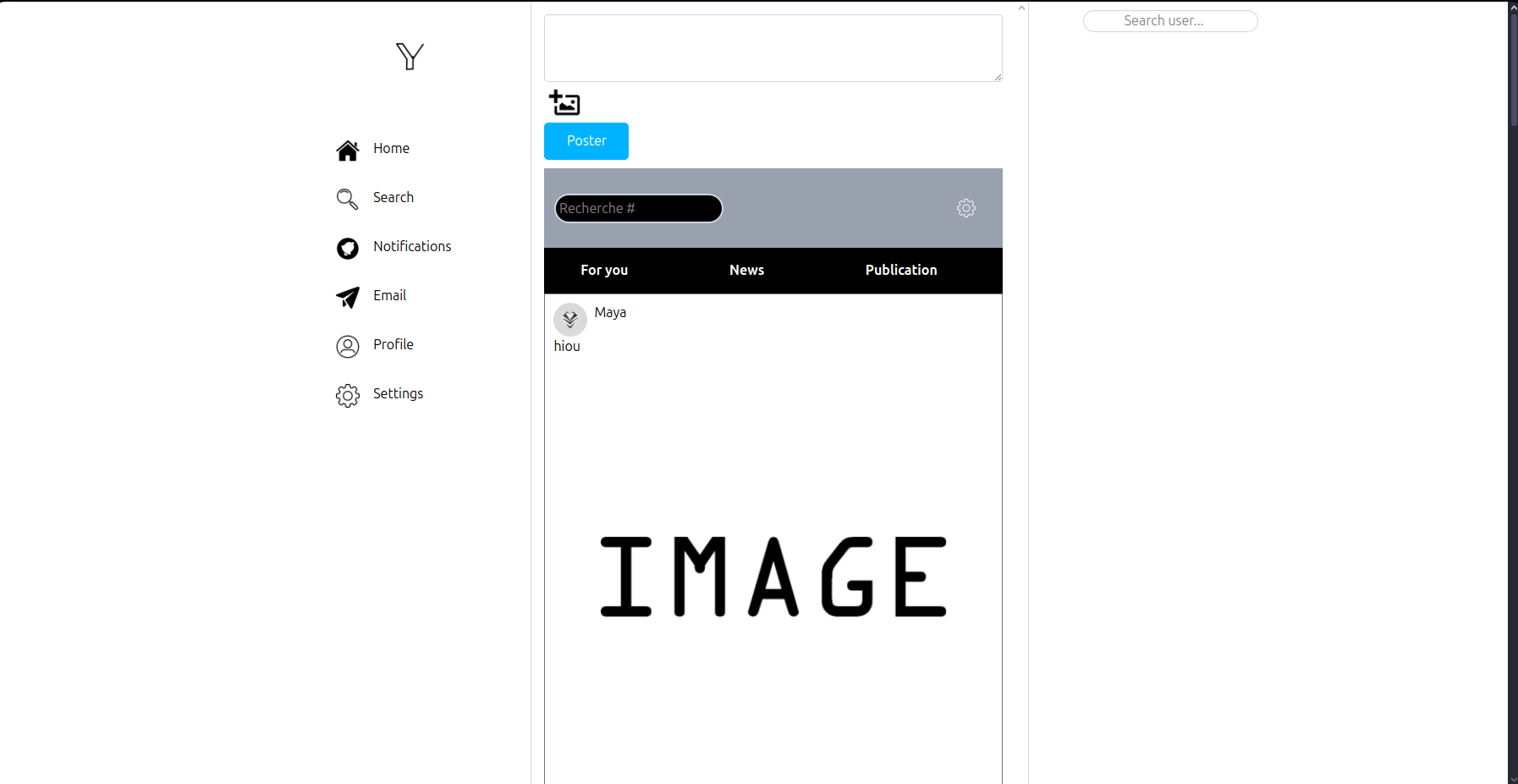Click the Notifications icon in sidebar

point(347,248)
